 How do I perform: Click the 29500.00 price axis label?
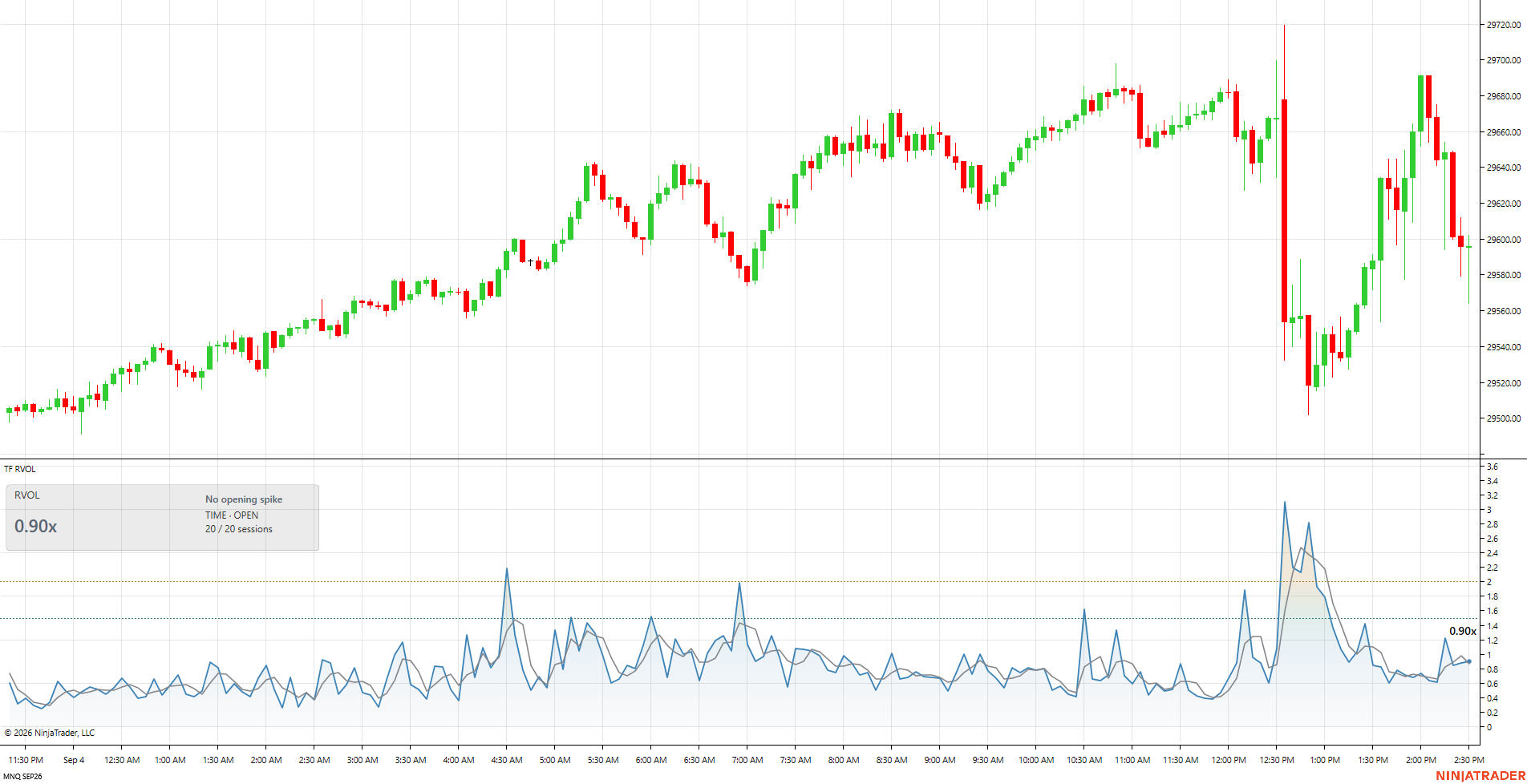coord(1504,418)
